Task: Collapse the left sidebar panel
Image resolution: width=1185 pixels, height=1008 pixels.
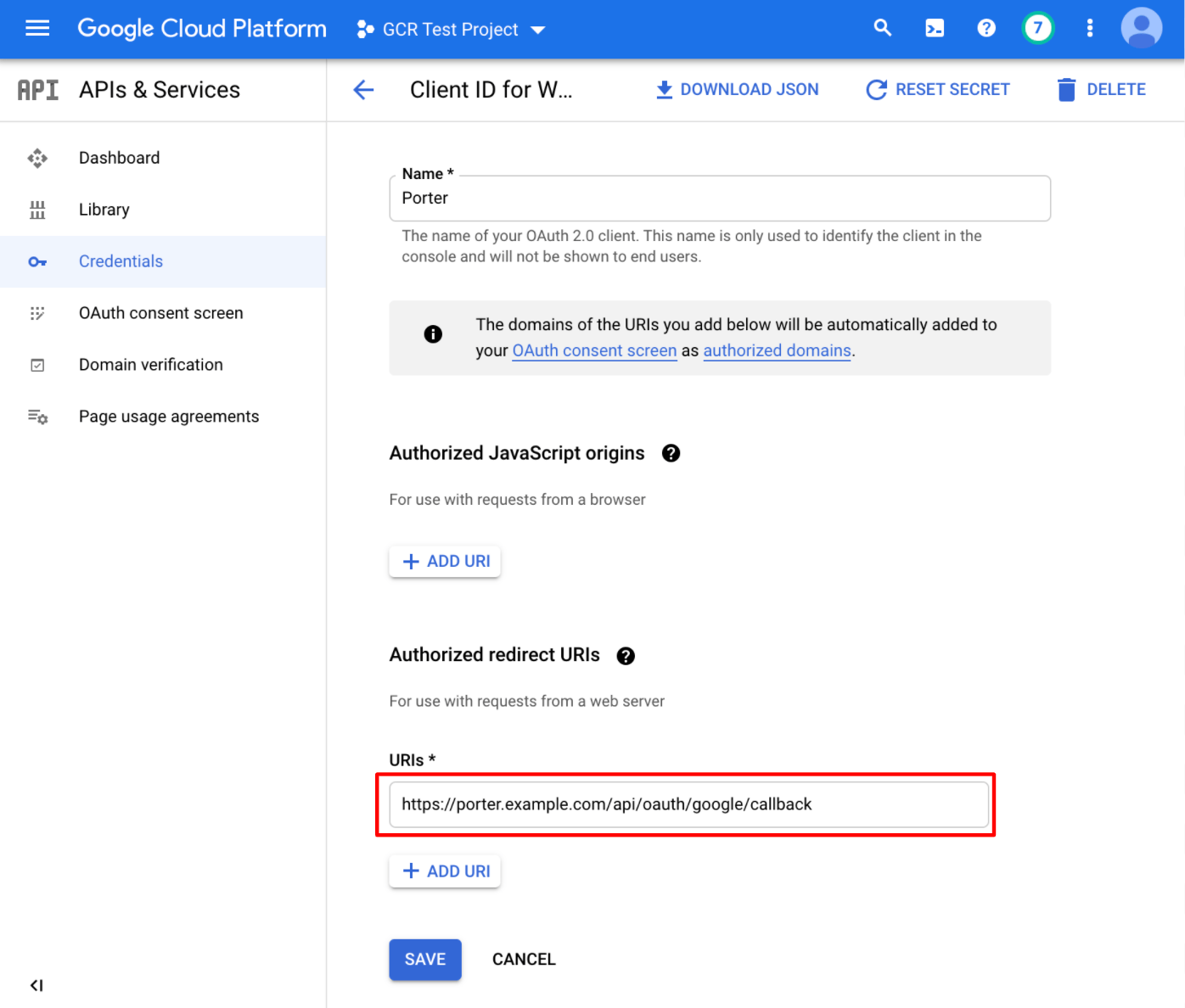Action: [37, 985]
